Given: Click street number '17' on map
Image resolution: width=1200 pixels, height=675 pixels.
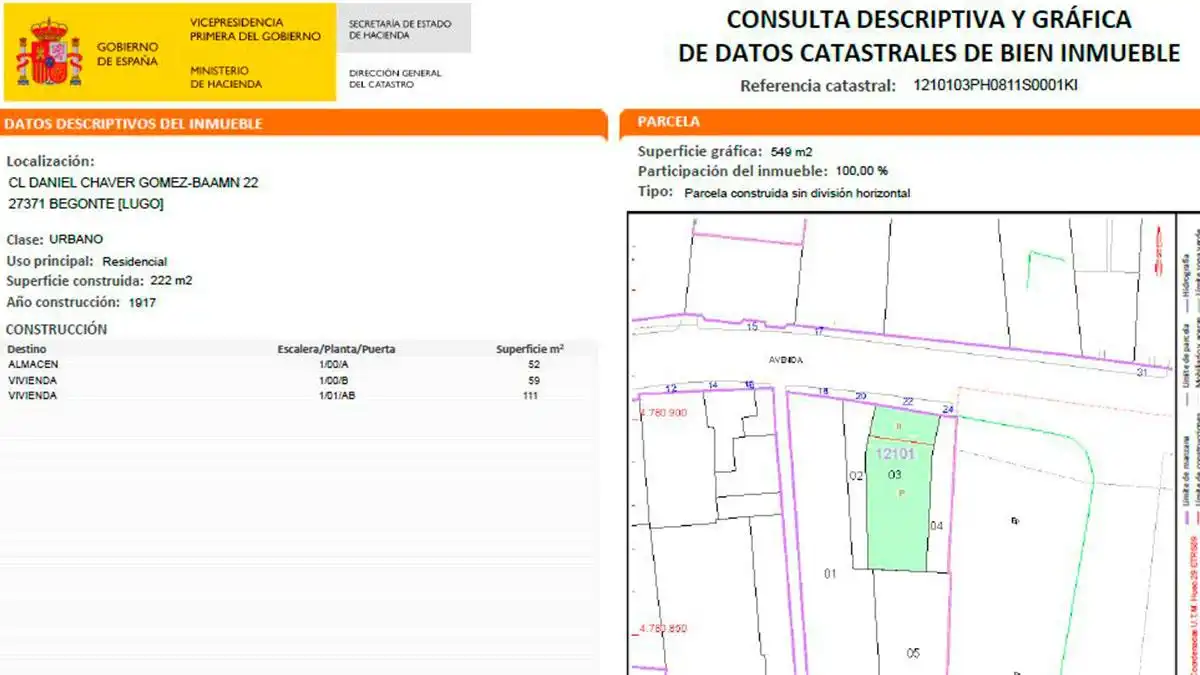Looking at the screenshot, I should (818, 332).
